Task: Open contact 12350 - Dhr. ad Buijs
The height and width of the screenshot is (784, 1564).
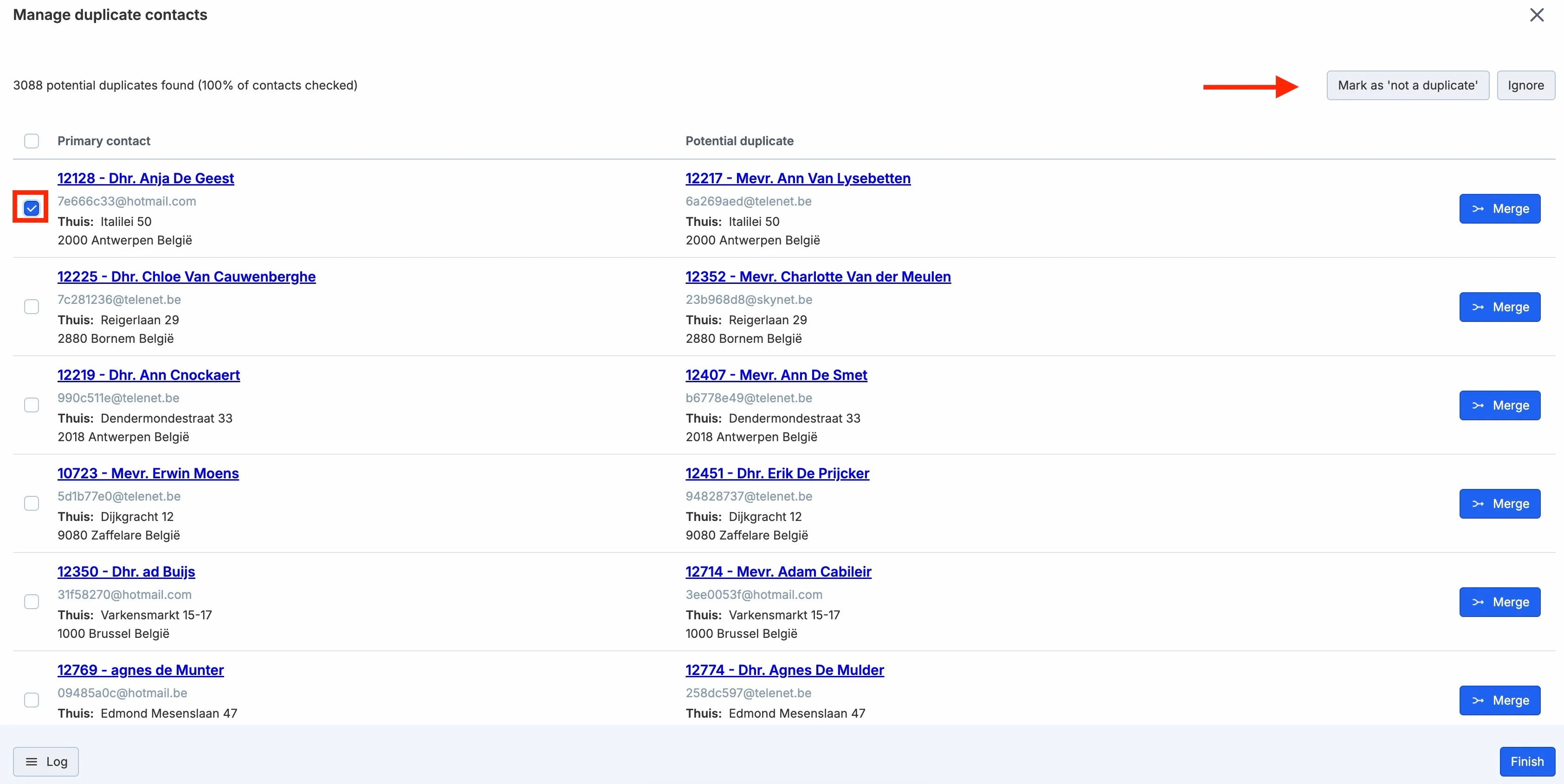Action: click(x=126, y=572)
